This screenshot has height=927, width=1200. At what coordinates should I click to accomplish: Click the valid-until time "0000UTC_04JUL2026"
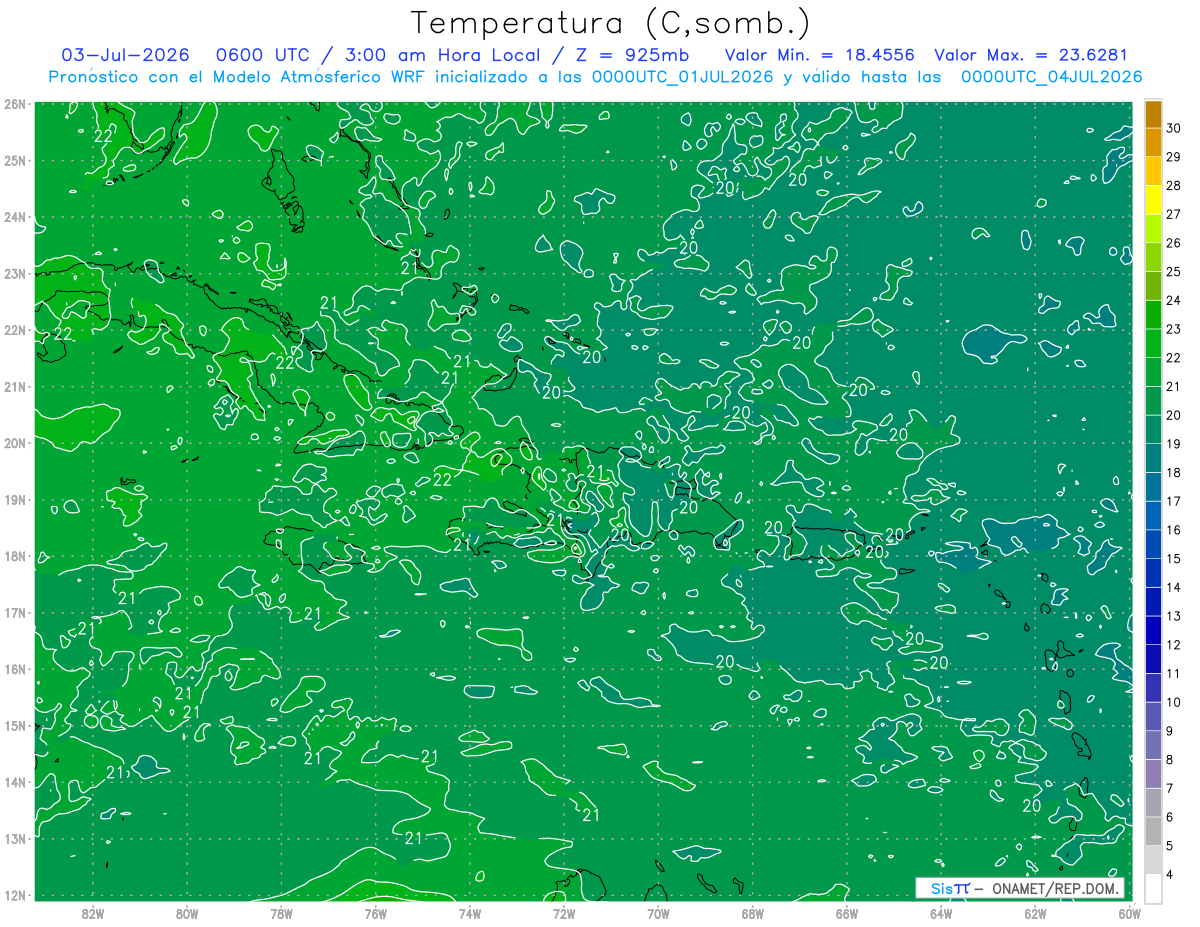(x=1051, y=76)
